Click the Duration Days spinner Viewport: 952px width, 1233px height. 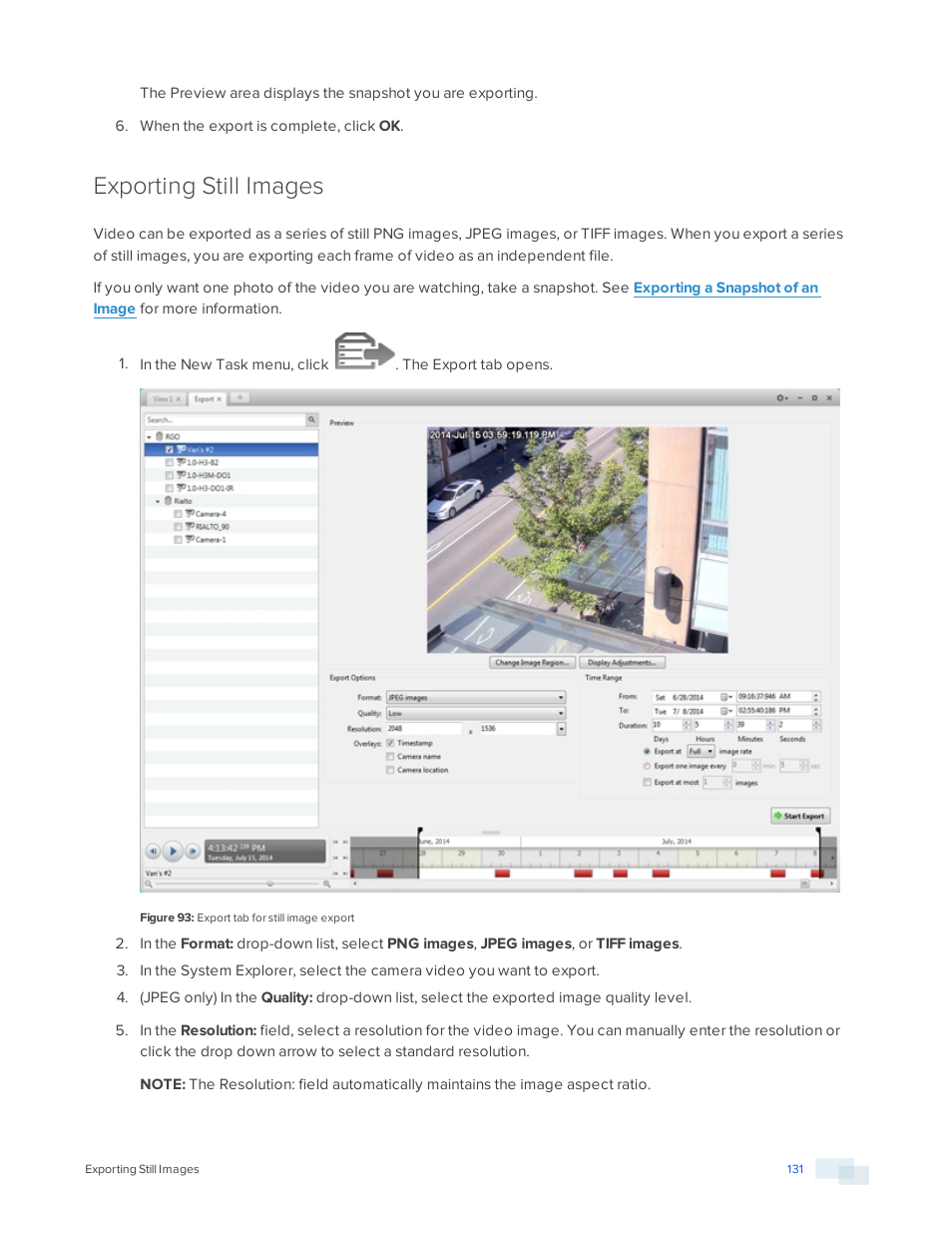687,725
